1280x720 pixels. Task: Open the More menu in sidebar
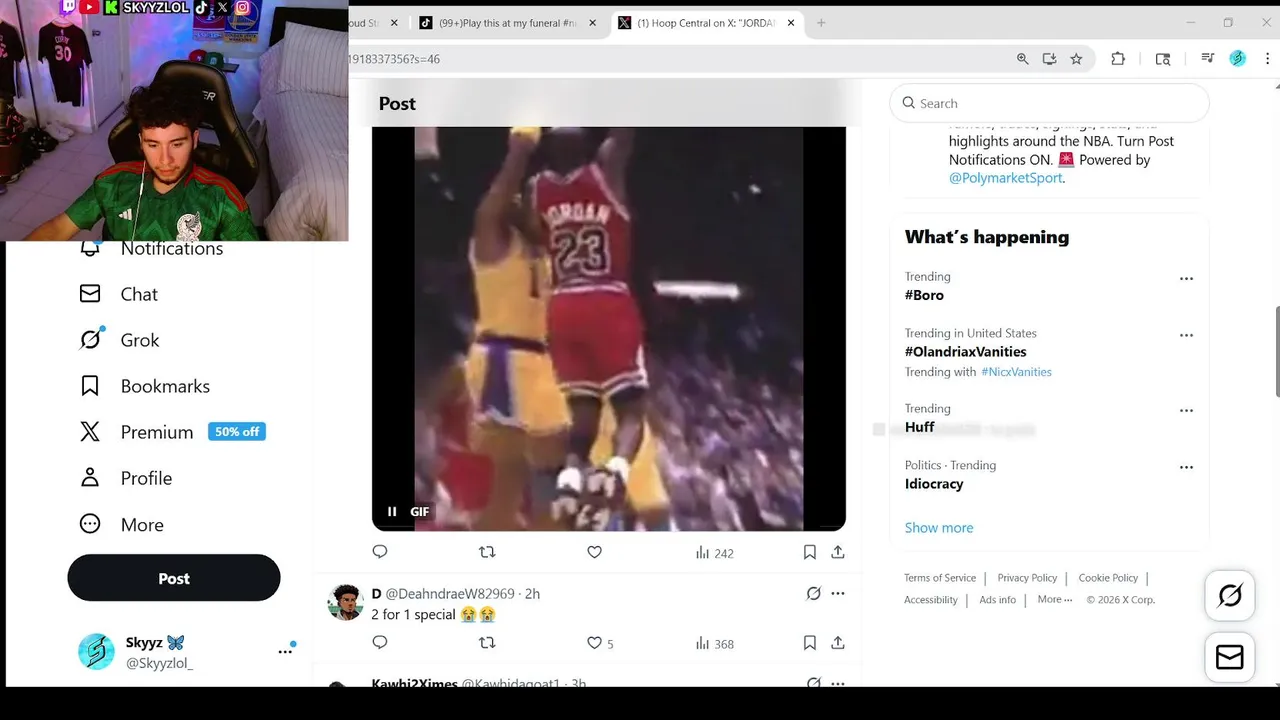click(x=121, y=524)
